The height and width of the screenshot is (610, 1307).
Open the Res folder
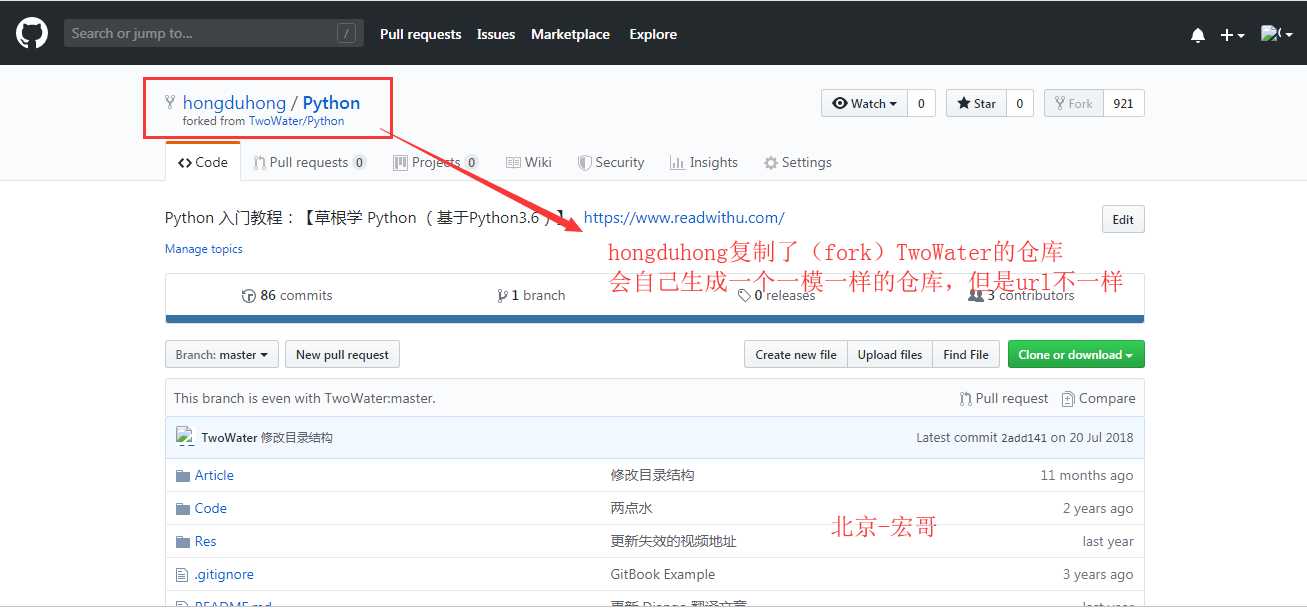pos(205,541)
